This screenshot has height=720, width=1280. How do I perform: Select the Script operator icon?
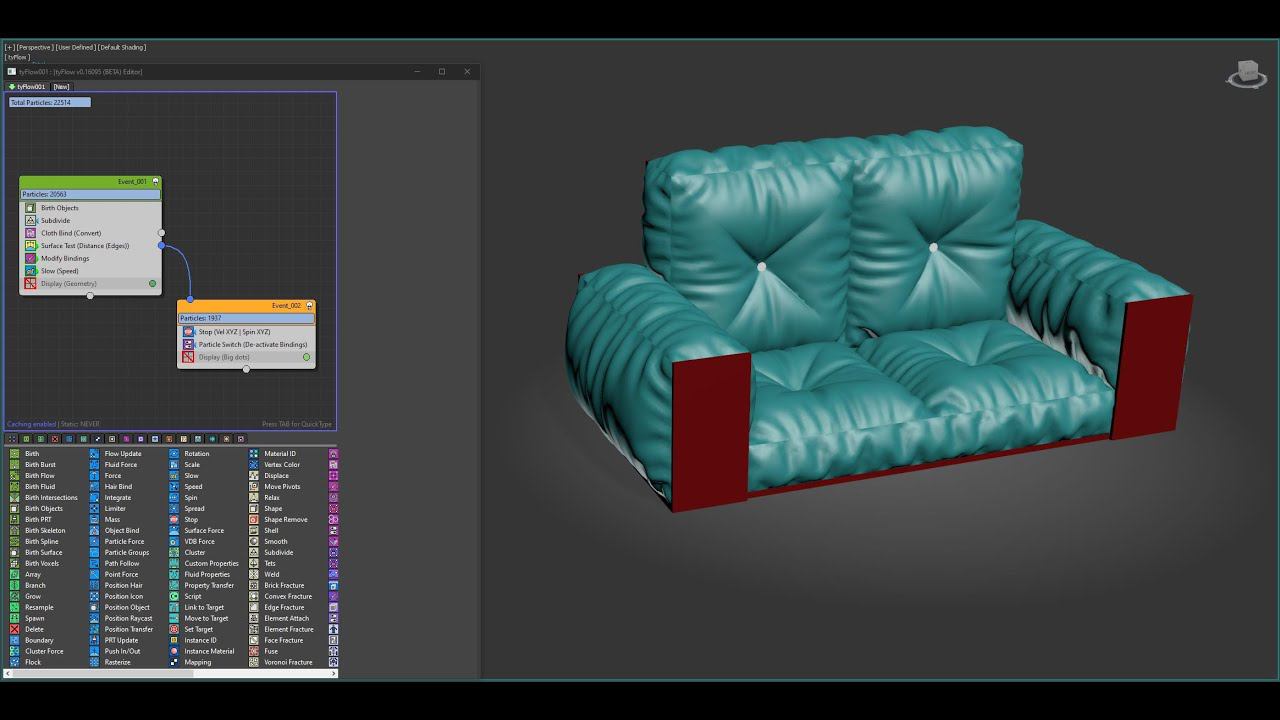point(174,597)
